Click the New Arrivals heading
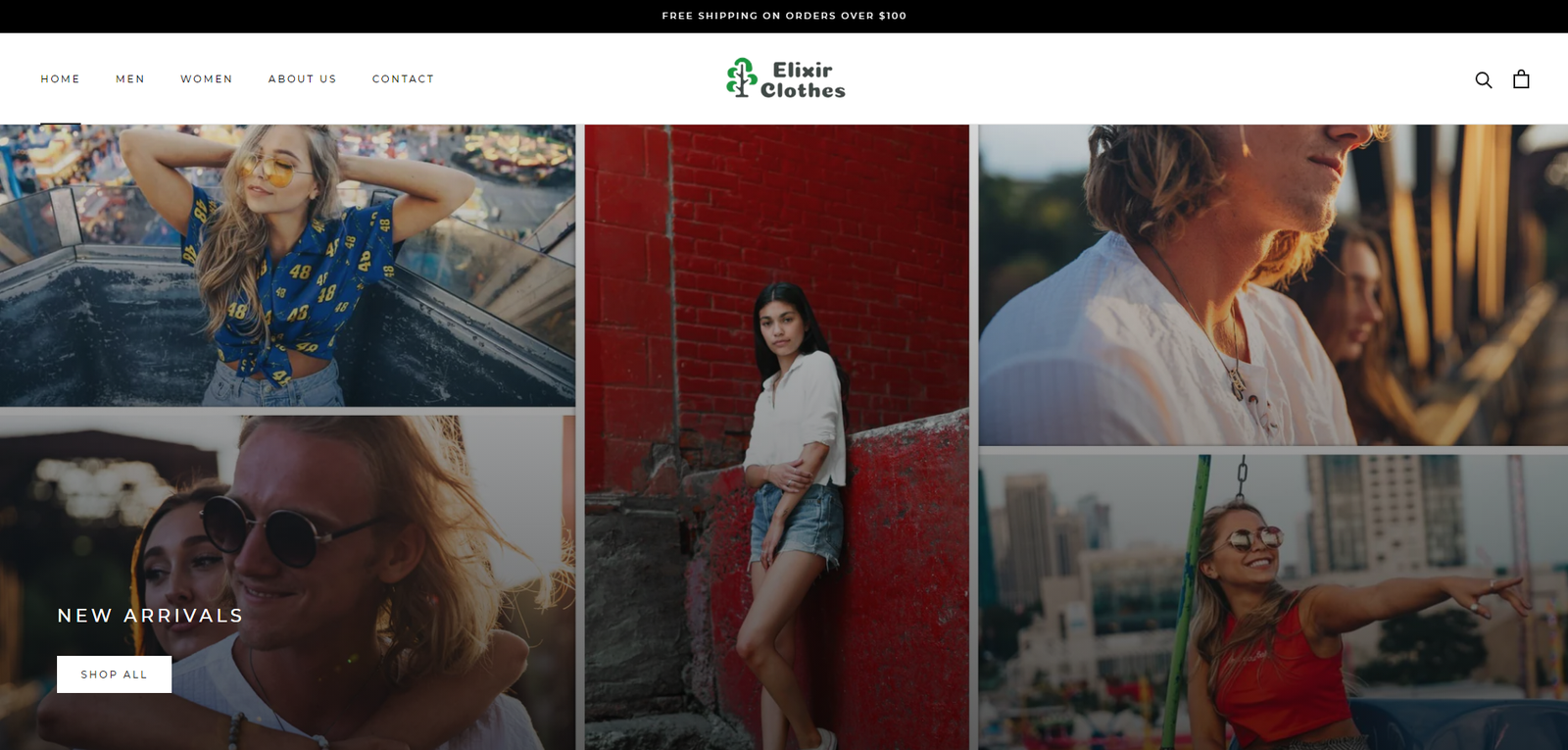The width and height of the screenshot is (1568, 750). click(x=150, y=616)
